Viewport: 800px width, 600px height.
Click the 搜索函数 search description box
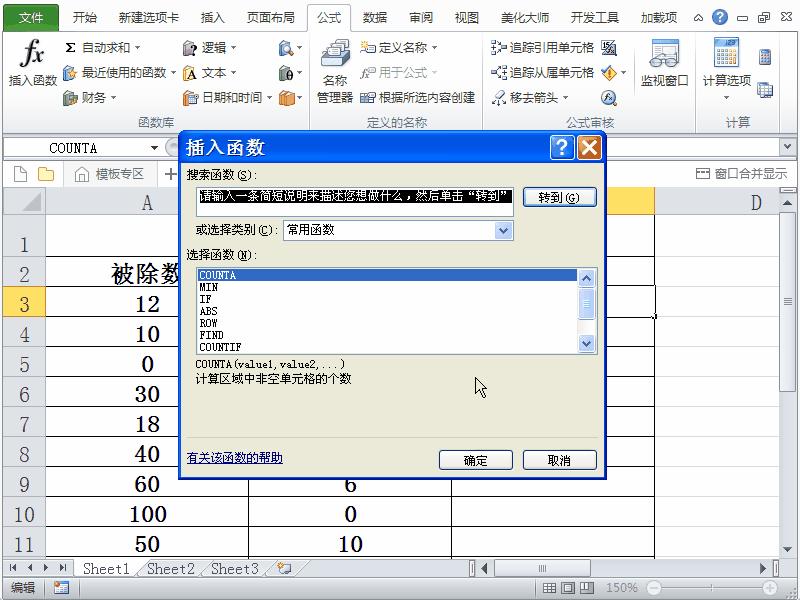click(x=355, y=202)
